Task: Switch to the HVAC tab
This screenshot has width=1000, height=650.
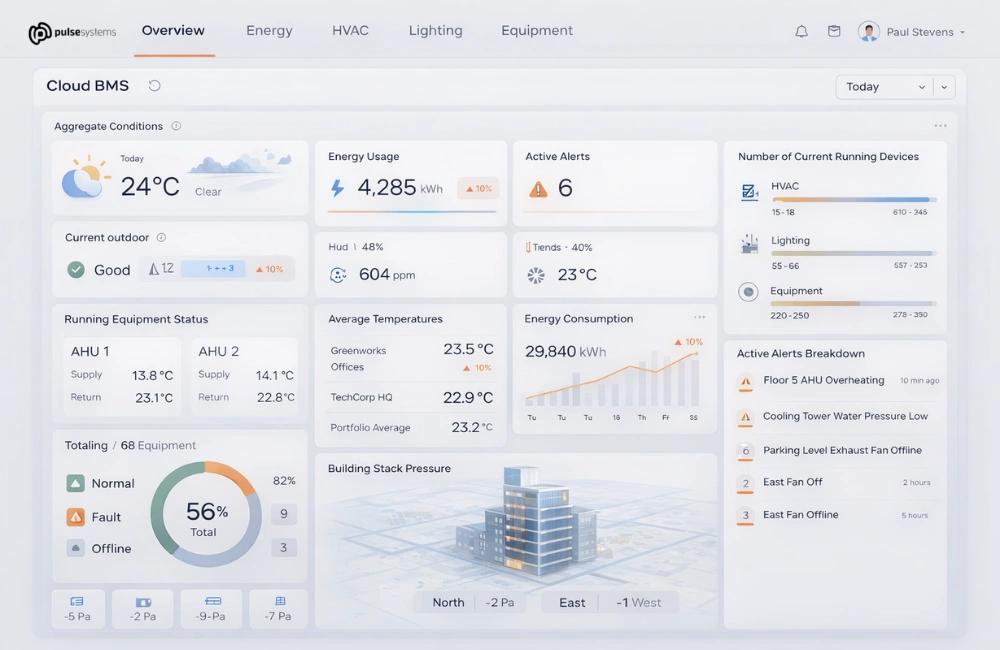Action: [350, 31]
